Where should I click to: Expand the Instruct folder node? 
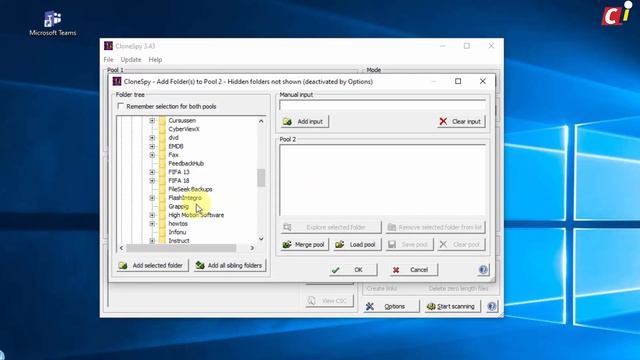[152, 241]
